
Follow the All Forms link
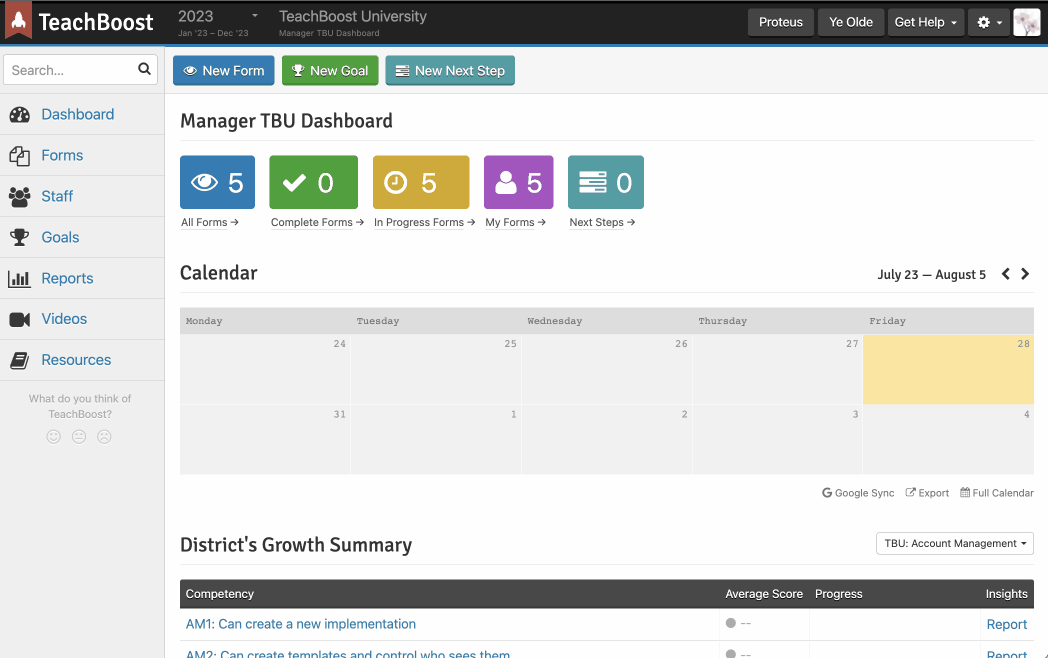pos(209,222)
